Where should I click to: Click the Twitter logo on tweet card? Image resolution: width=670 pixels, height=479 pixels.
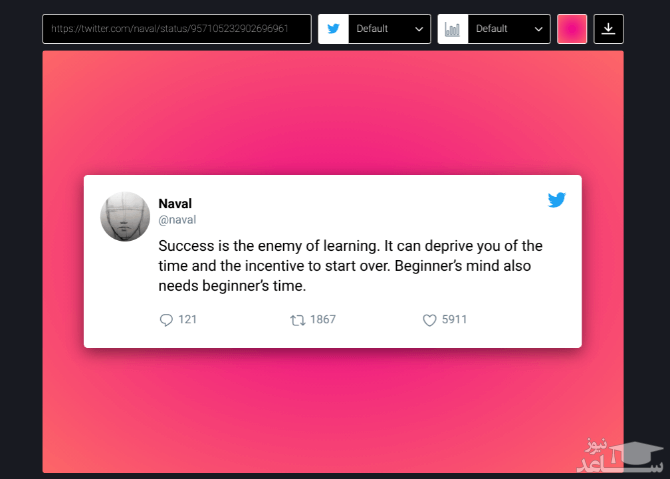(x=556, y=200)
